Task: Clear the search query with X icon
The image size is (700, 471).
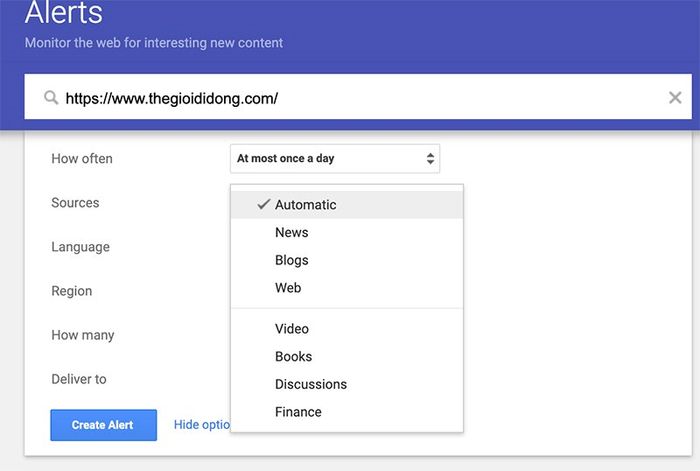Action: pos(675,98)
